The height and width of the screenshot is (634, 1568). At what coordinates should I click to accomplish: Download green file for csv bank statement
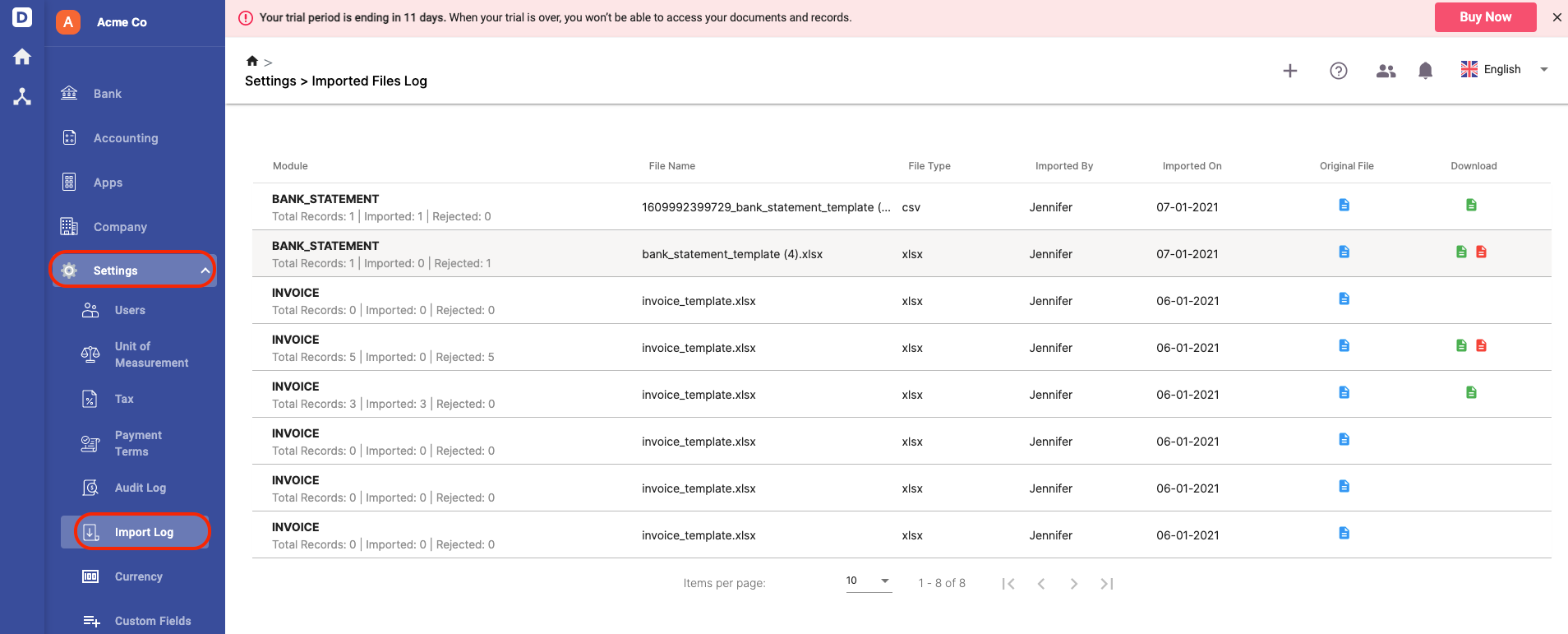point(1472,205)
